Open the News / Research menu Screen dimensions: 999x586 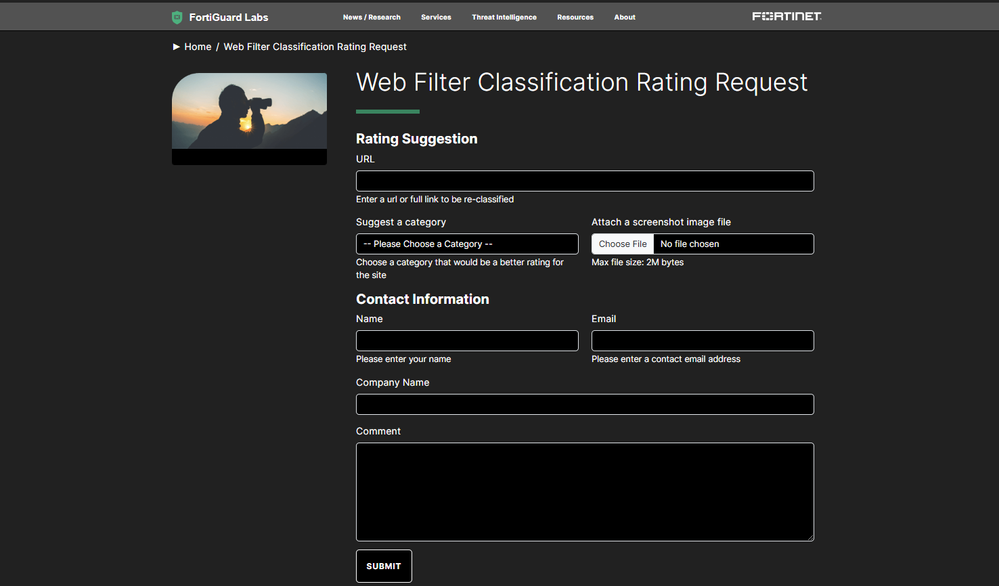[x=371, y=17]
